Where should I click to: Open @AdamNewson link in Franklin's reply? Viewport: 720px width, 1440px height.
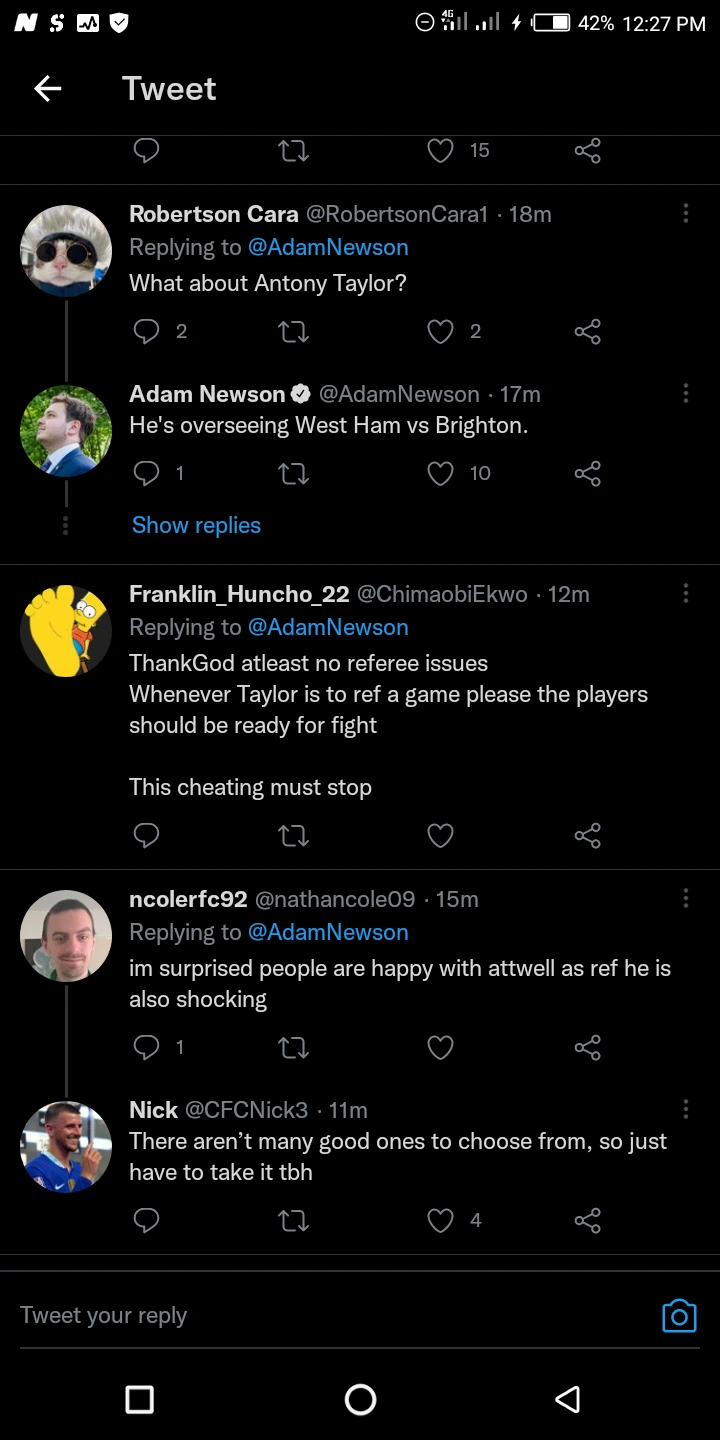pyautogui.click(x=328, y=627)
